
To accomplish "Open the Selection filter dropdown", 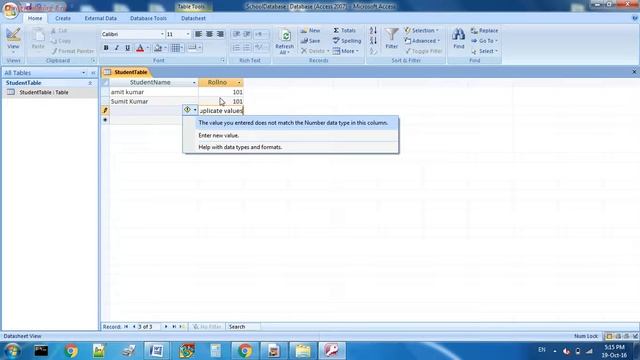I will point(422,31).
